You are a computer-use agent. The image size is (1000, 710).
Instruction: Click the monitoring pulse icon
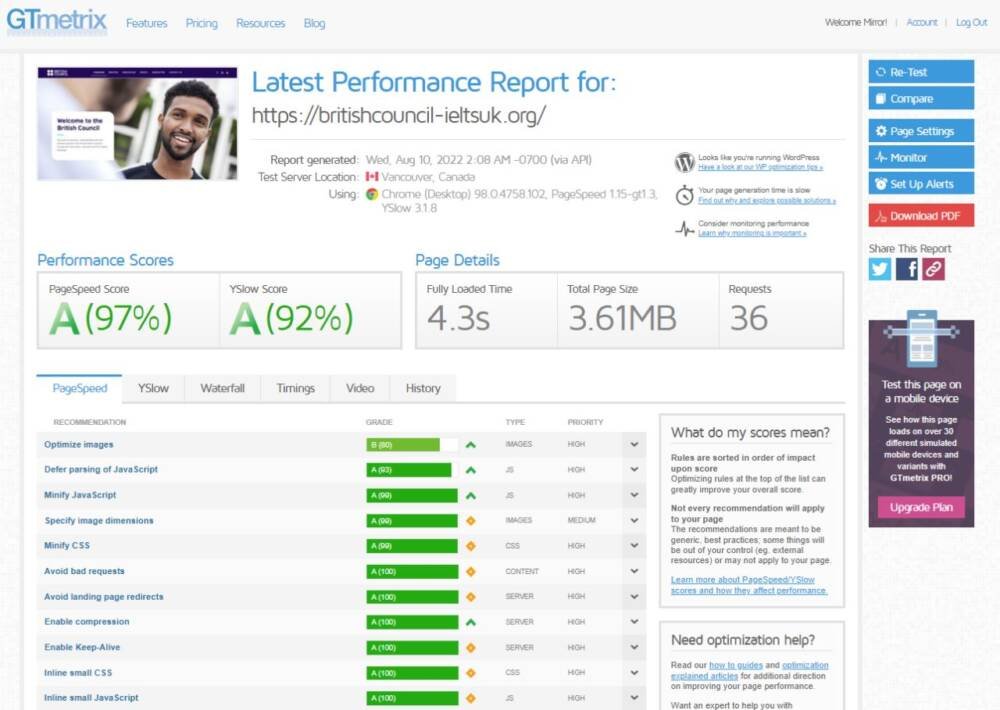684,229
